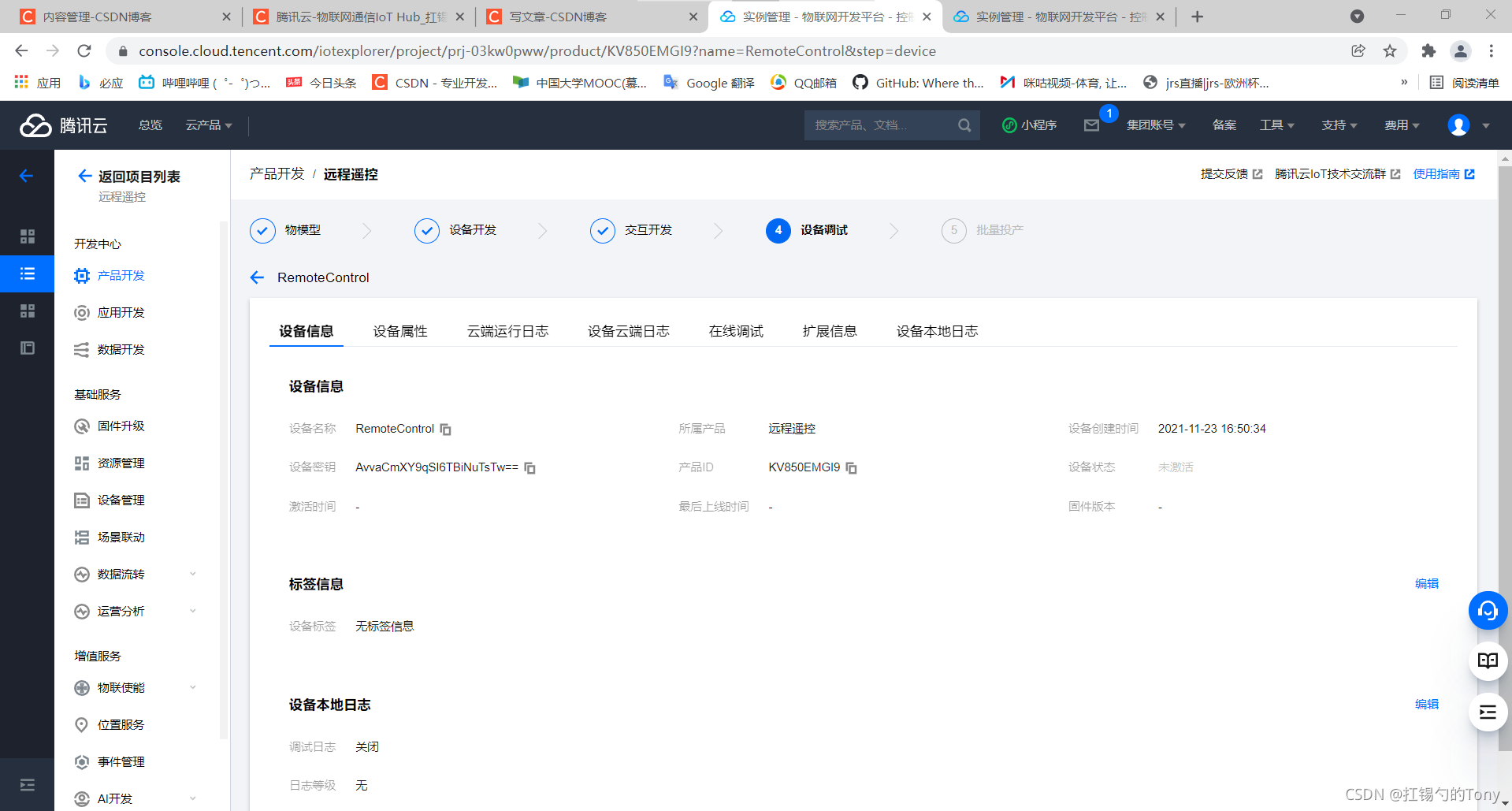Switch to 设备属性 tab
Image resolution: width=1512 pixels, height=811 pixels.
coord(400,332)
